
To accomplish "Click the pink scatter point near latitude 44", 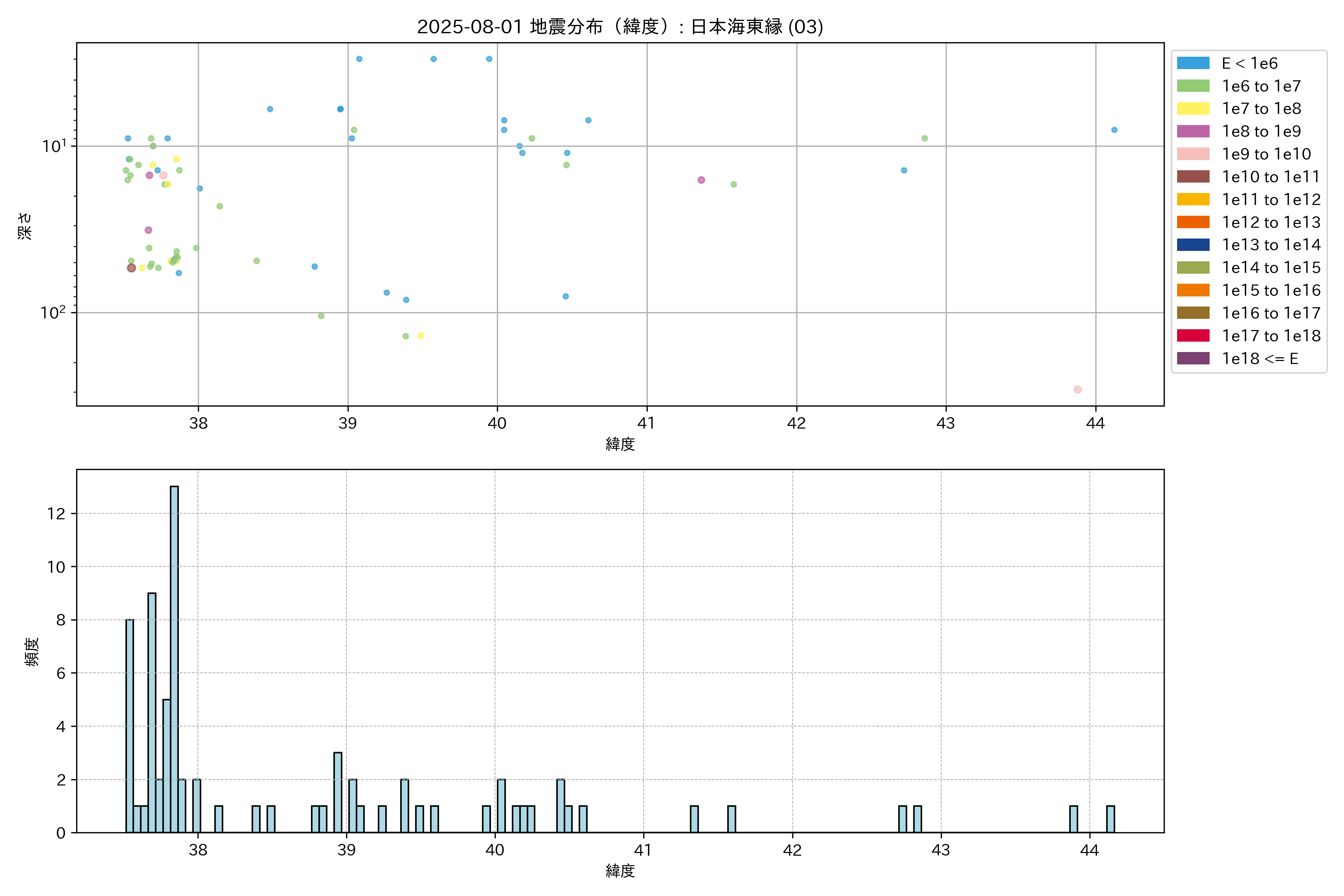I will click(1077, 390).
